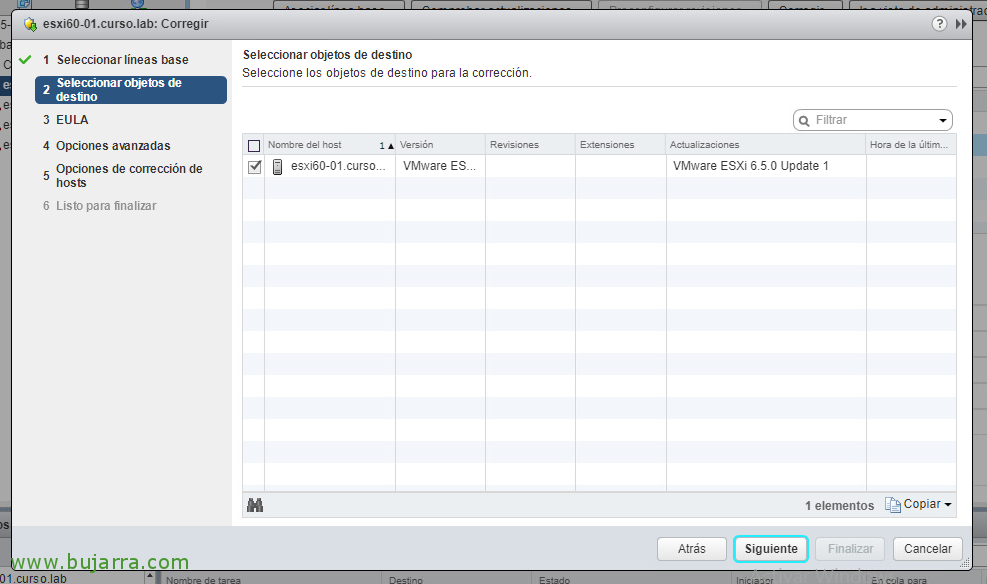Image resolution: width=987 pixels, height=584 pixels.
Task: Sort by Hora de la últim... column
Action: point(911,145)
